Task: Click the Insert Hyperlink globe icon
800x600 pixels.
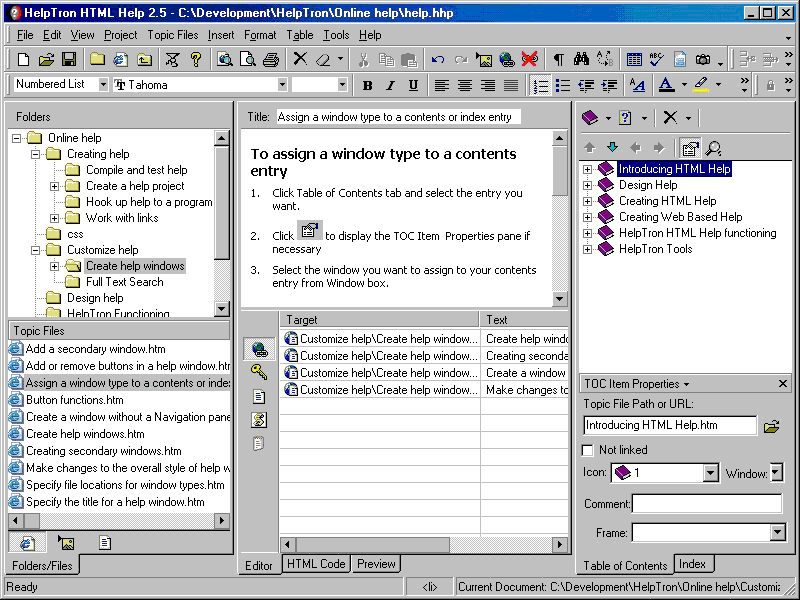Action: (x=507, y=60)
